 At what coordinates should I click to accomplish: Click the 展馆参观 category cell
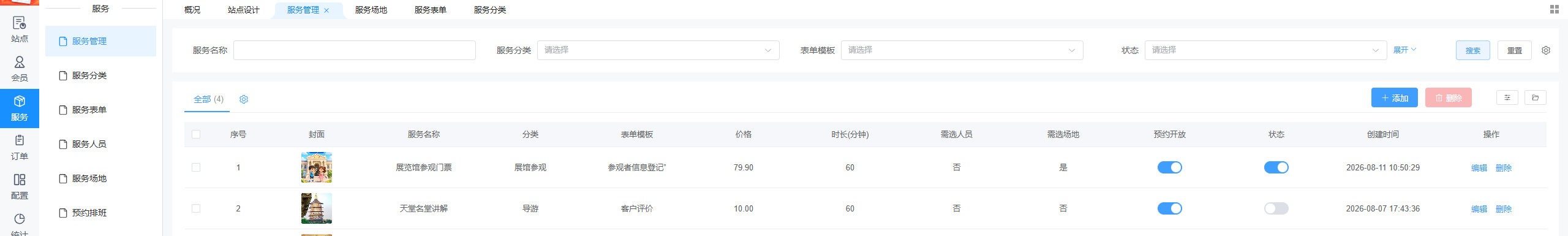click(530, 167)
